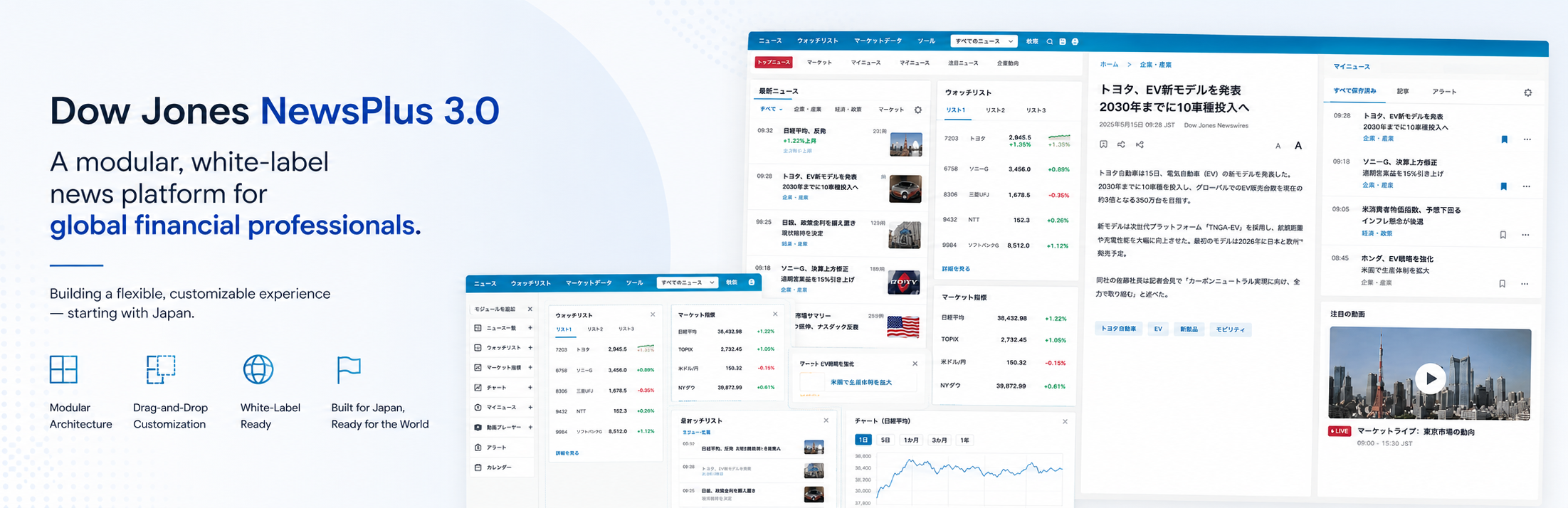Expand the すべて filter in 最新ニュース
Viewport: 1568px width, 508px height.
pos(771,109)
